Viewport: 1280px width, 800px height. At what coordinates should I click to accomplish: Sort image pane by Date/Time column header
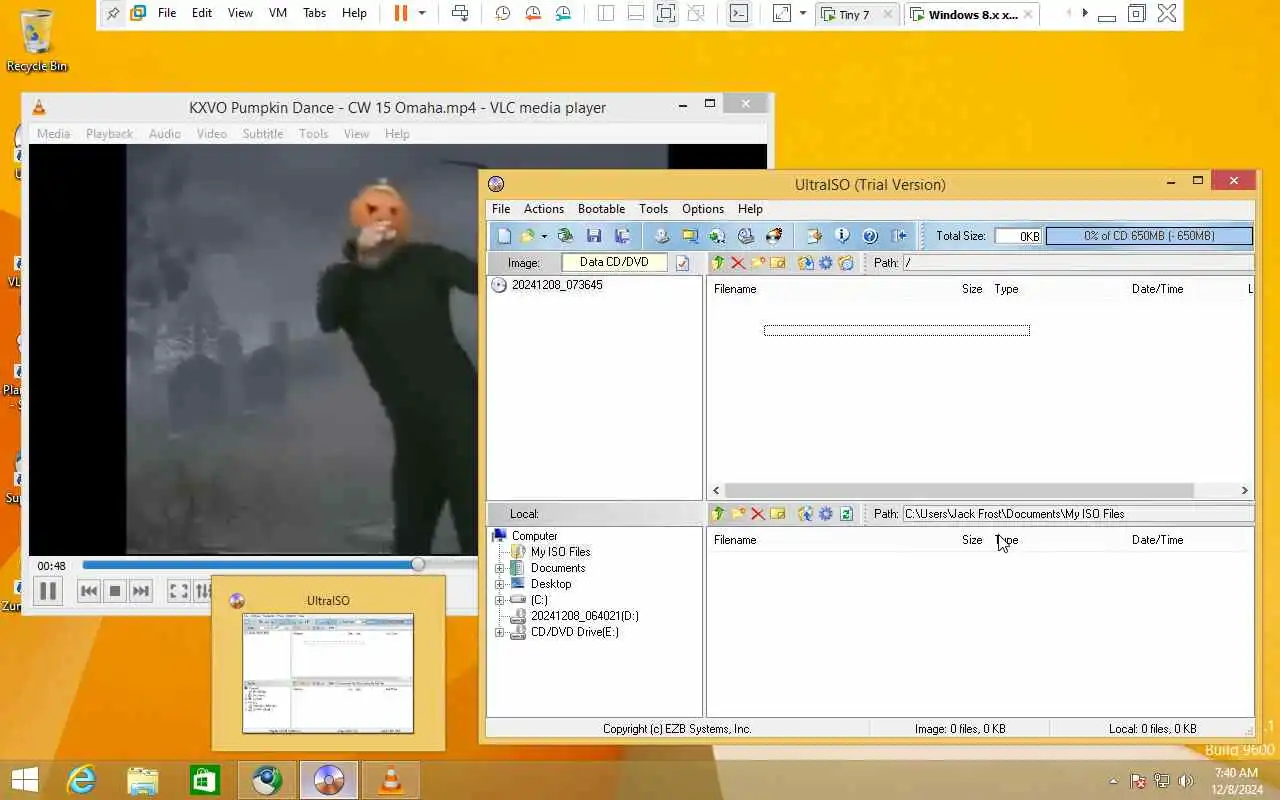click(1157, 289)
